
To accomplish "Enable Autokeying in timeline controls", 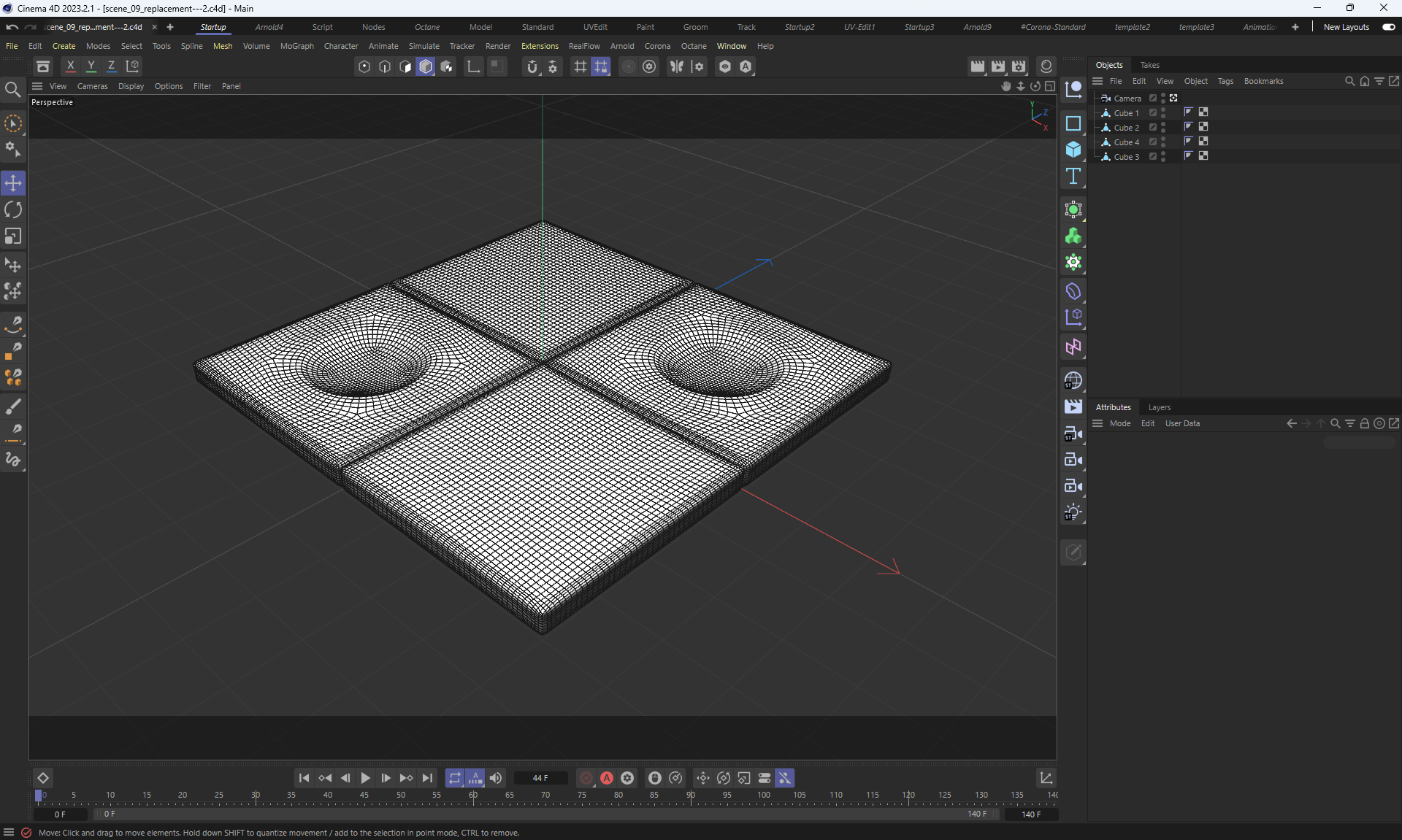I will point(607,778).
